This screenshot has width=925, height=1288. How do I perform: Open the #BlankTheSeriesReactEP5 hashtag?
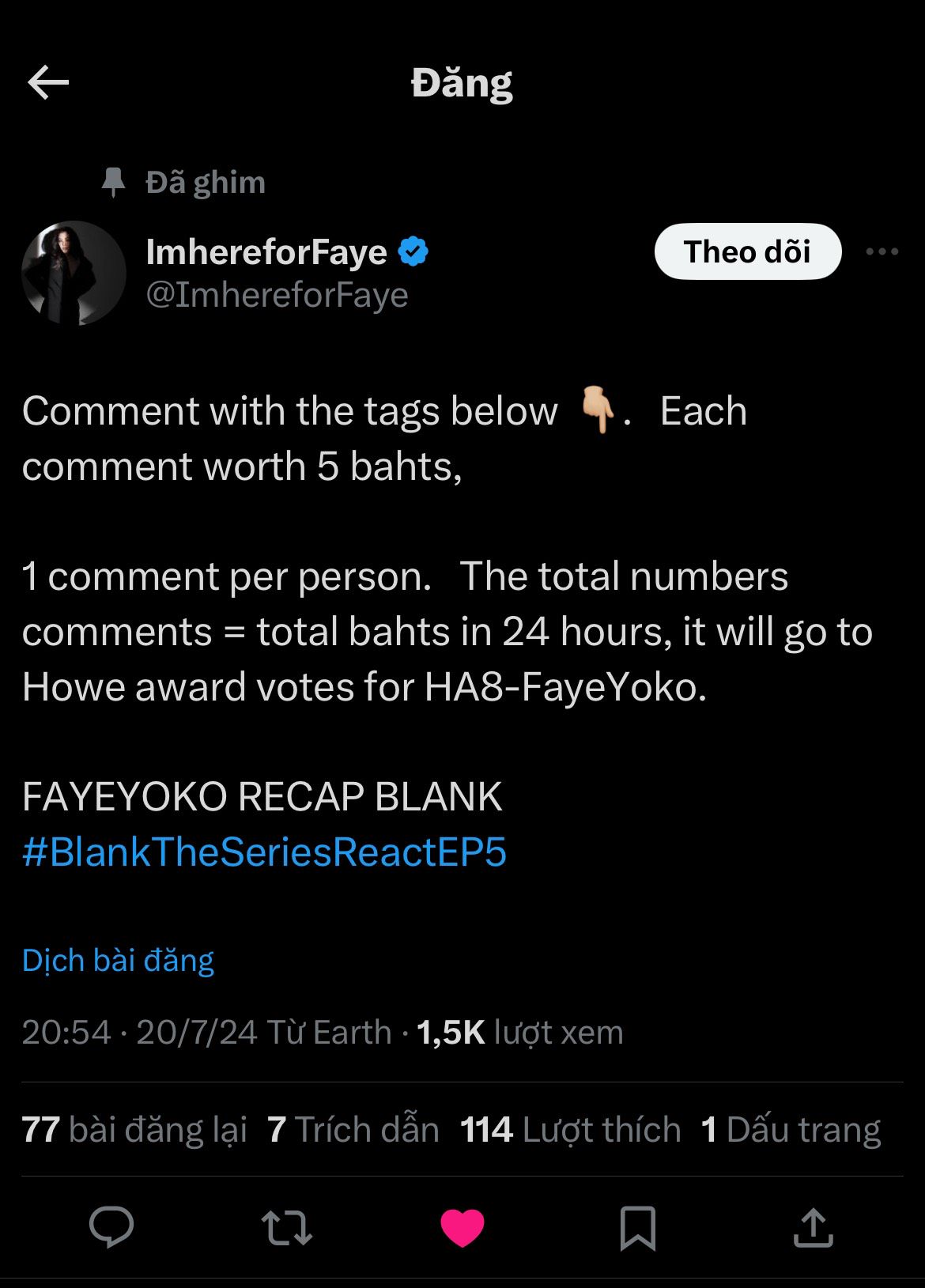click(264, 852)
